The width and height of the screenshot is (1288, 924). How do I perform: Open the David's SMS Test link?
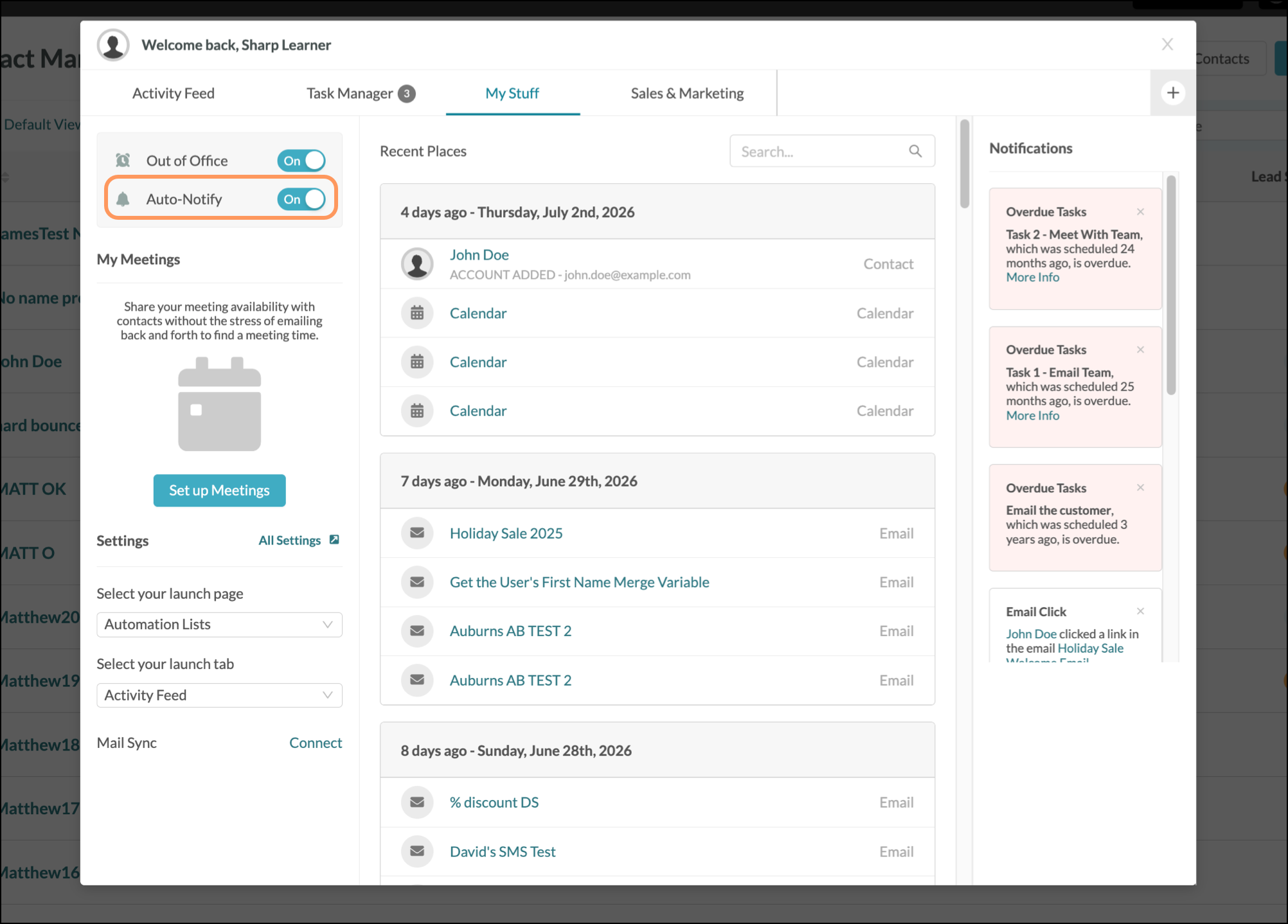click(x=502, y=851)
